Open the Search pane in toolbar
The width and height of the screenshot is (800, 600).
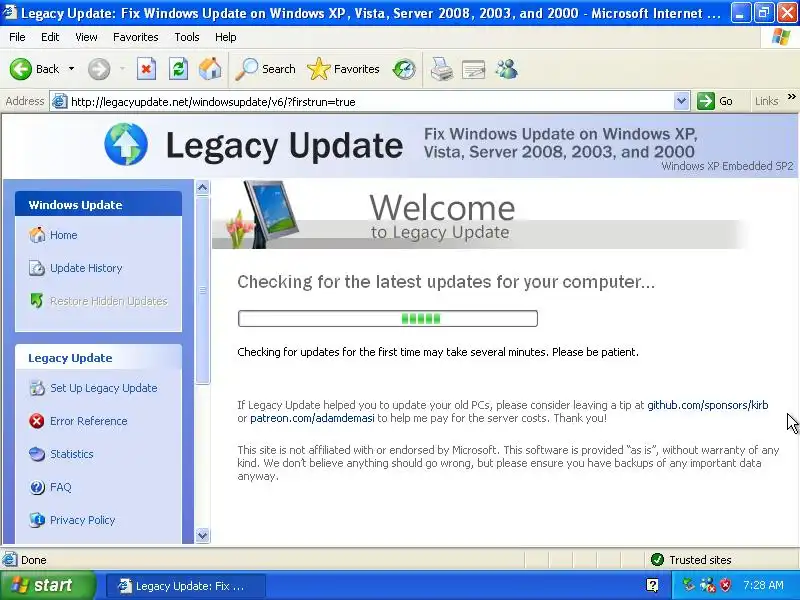(265, 69)
